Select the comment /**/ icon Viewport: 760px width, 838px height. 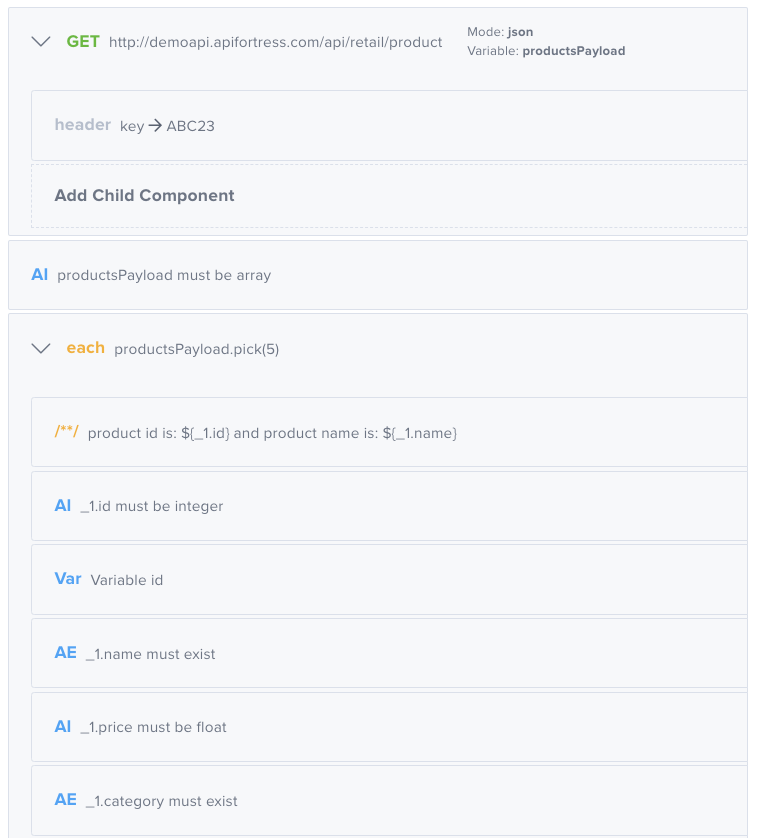point(68,433)
